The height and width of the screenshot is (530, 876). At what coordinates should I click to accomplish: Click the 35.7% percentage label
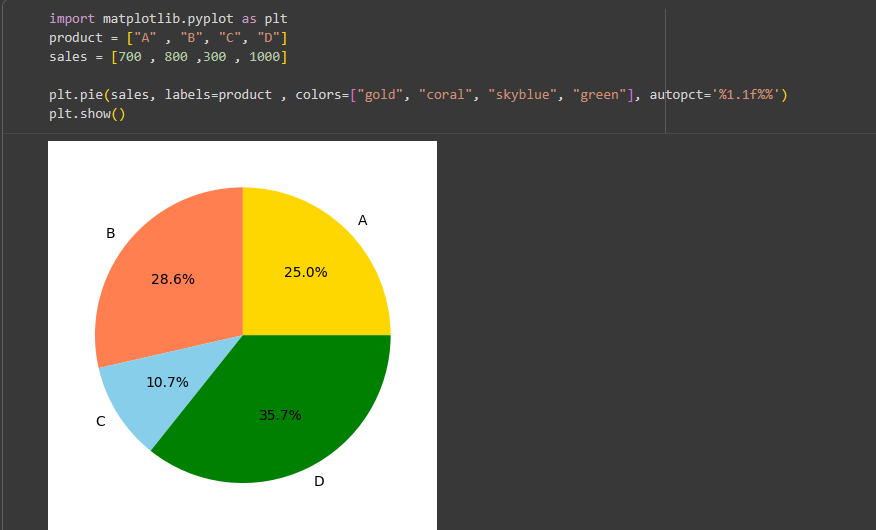pyautogui.click(x=280, y=415)
